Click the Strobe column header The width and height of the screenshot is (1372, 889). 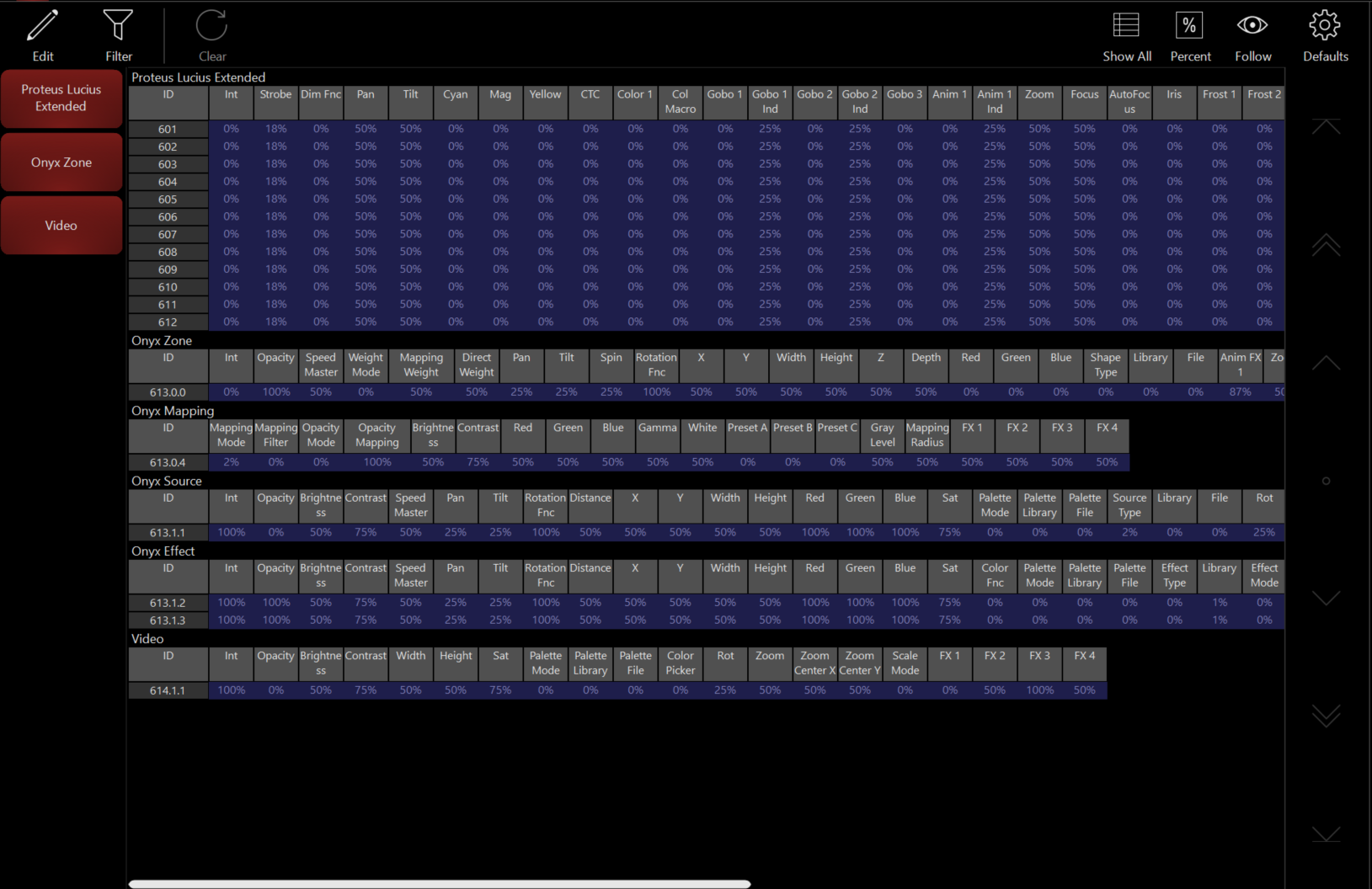pyautogui.click(x=275, y=103)
